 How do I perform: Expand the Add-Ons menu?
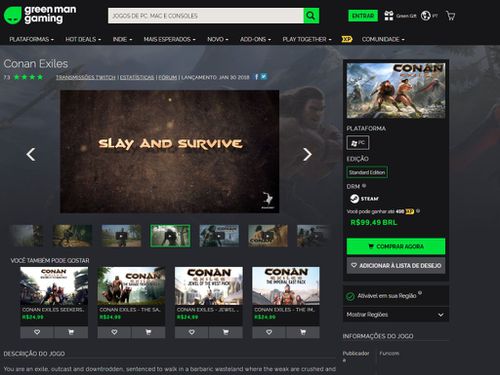click(255, 39)
